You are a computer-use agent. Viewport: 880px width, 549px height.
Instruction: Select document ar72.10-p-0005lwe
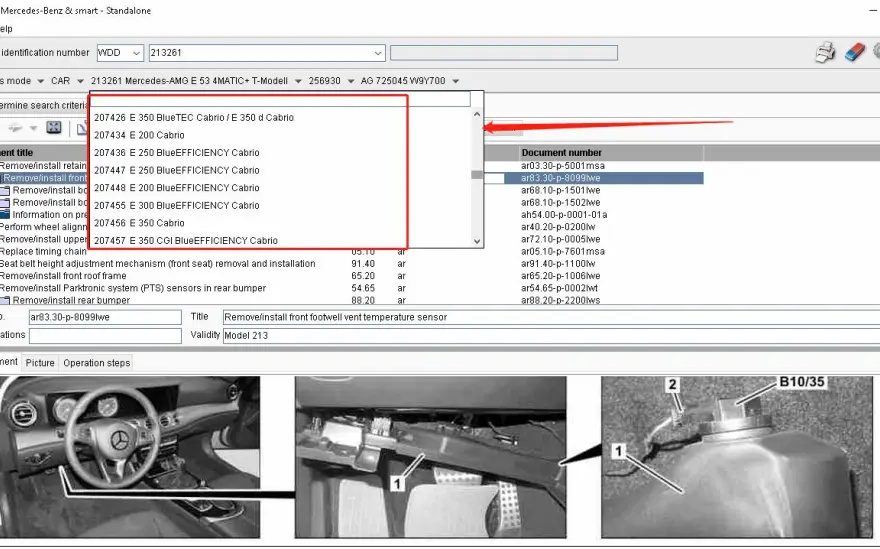pyautogui.click(x=560, y=239)
